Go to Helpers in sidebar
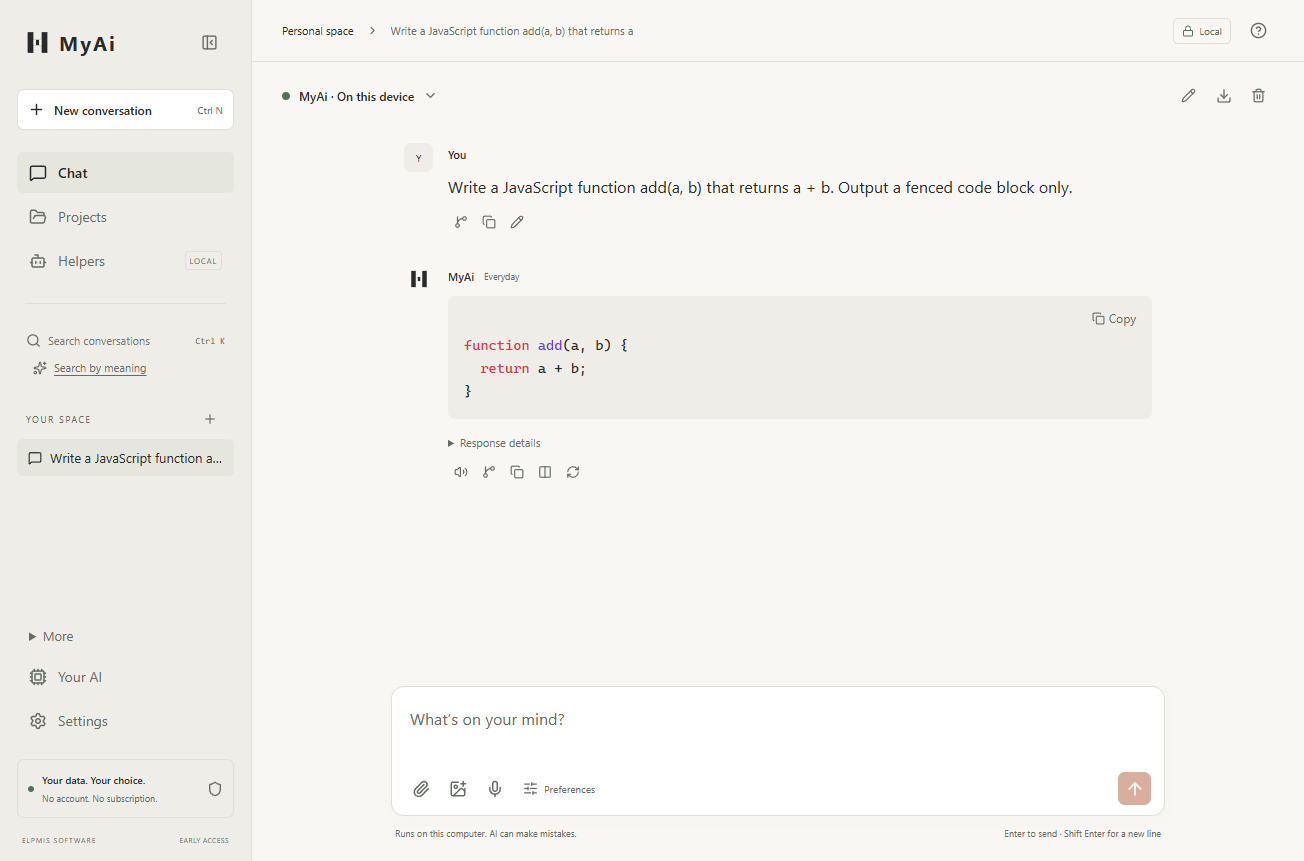 [125, 261]
